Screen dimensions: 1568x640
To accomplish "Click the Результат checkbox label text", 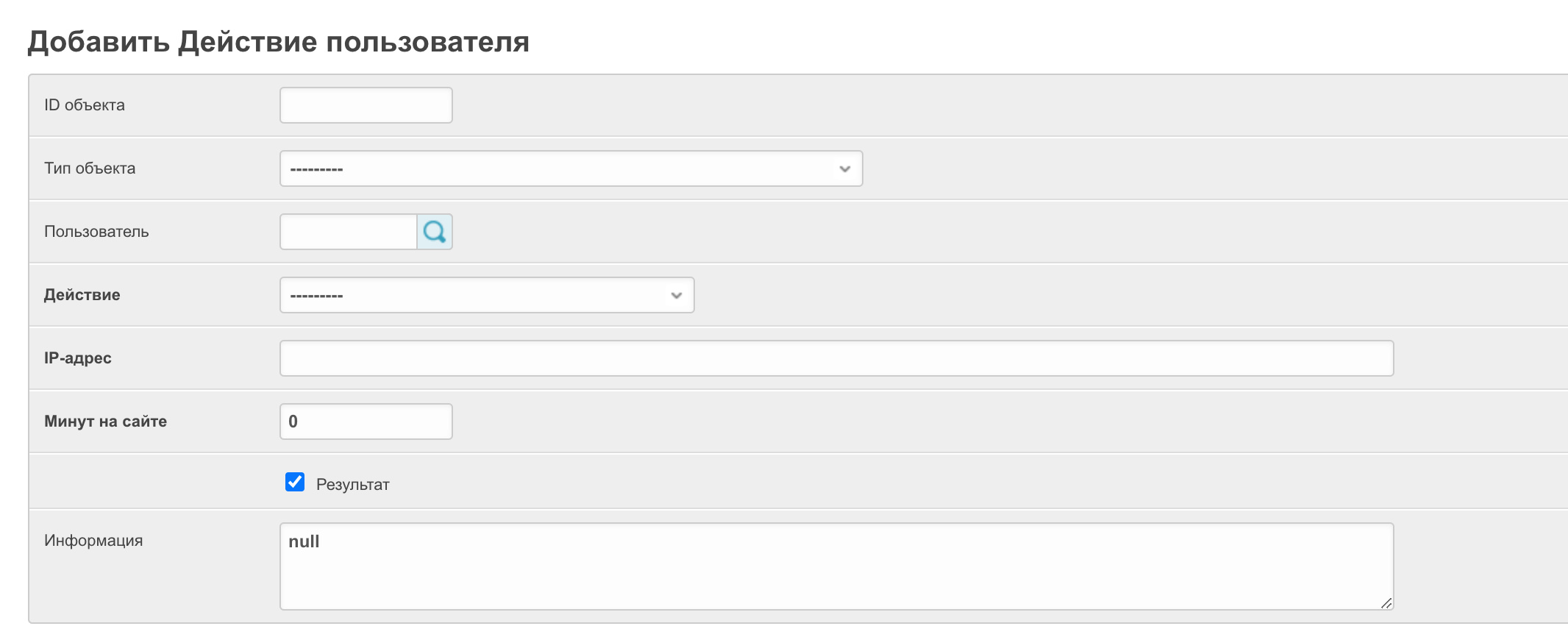I will point(352,485).
